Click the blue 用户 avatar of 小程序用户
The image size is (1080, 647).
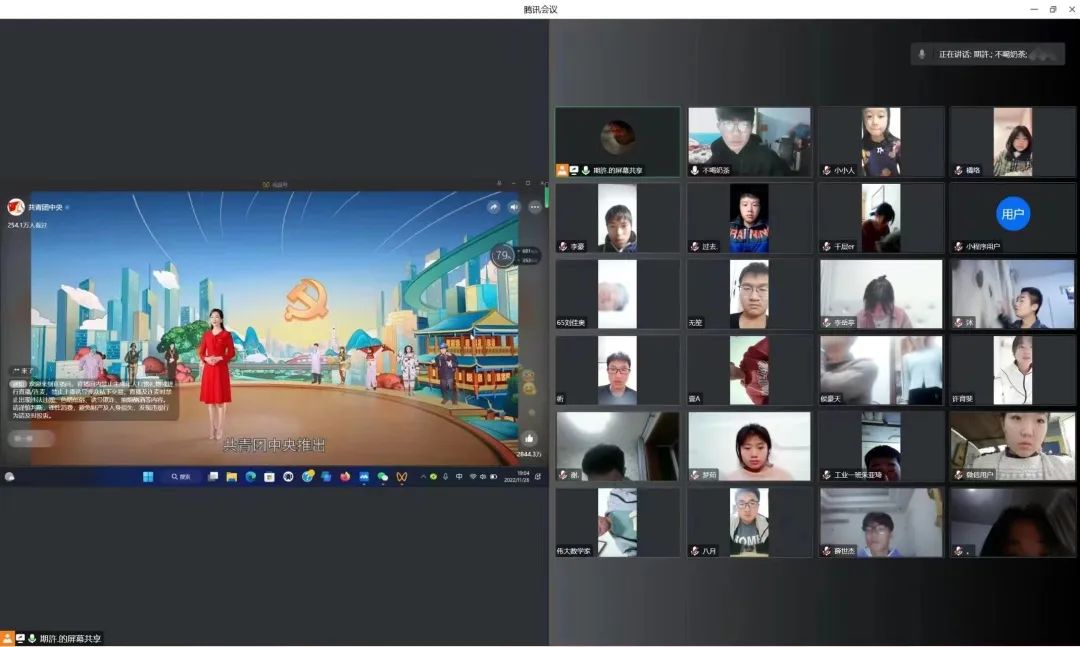[1012, 214]
